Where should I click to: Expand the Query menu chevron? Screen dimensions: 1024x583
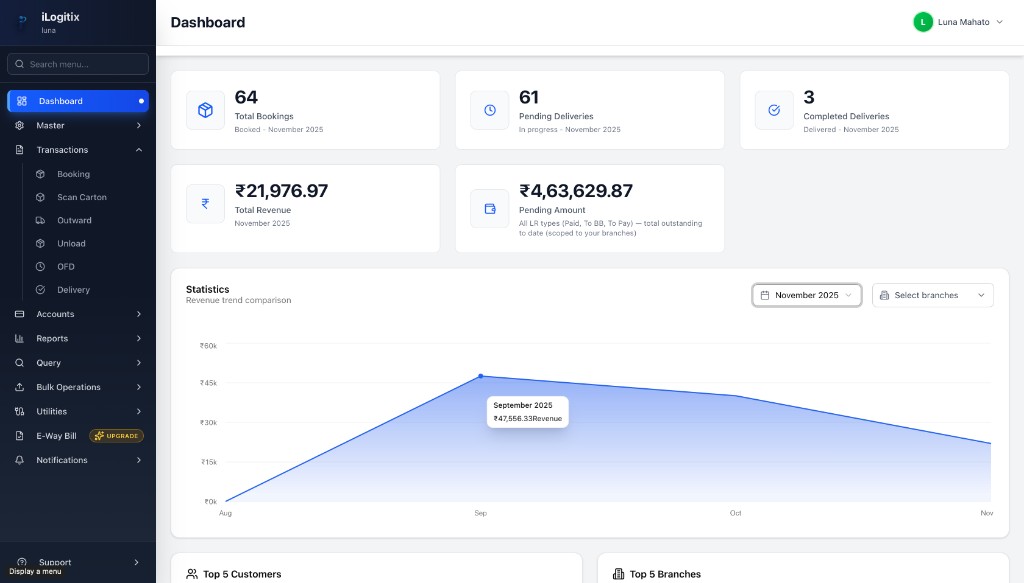(x=138, y=363)
